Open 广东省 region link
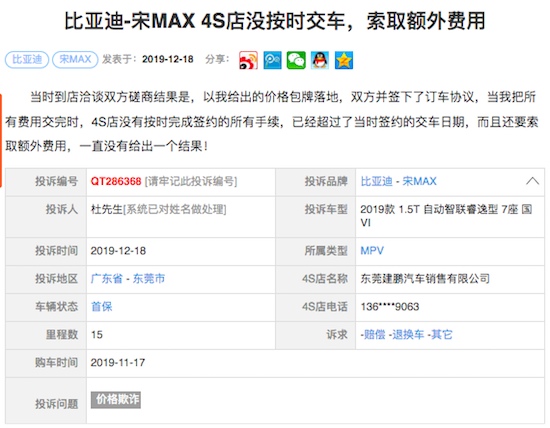The image size is (550, 428). pos(107,279)
